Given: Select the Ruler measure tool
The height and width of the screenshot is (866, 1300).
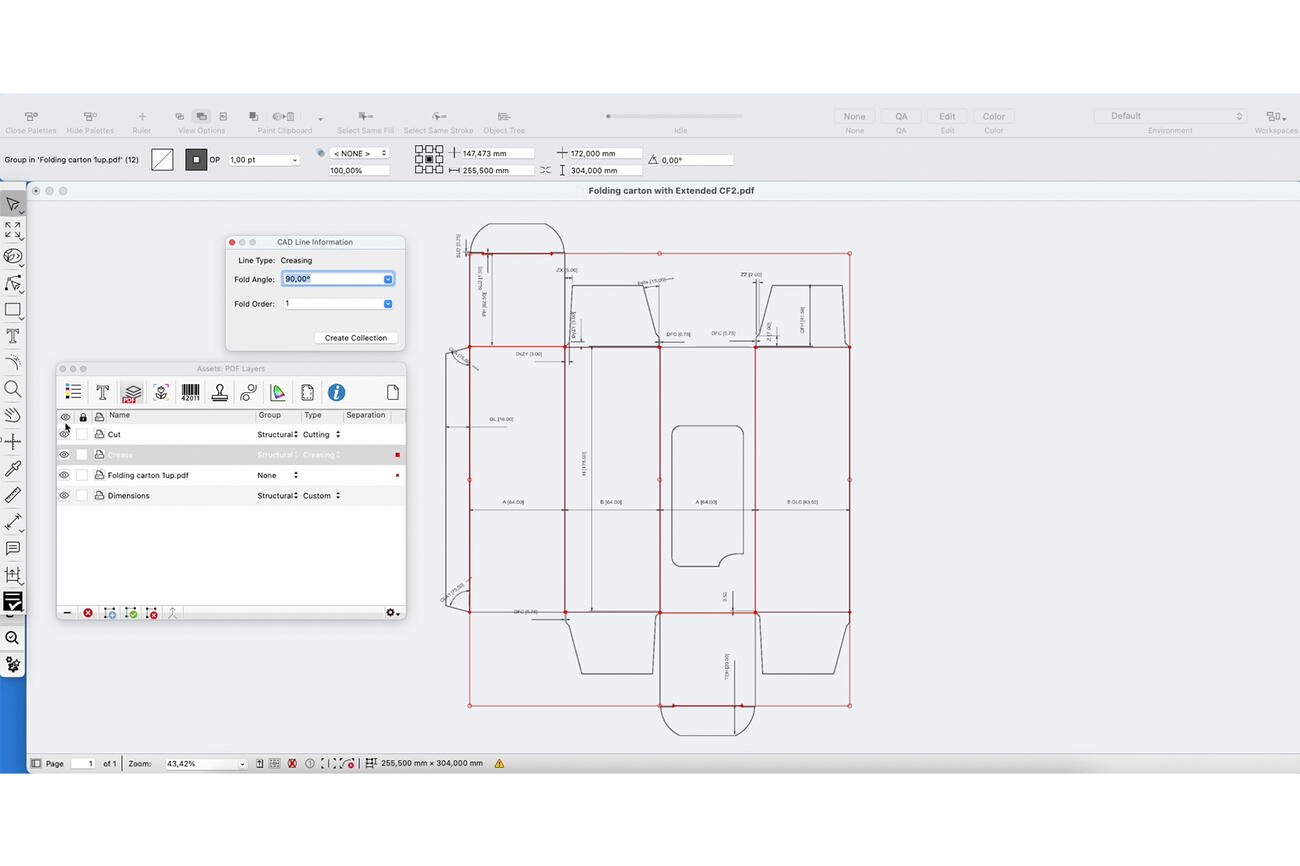Looking at the screenshot, I should [x=12, y=495].
